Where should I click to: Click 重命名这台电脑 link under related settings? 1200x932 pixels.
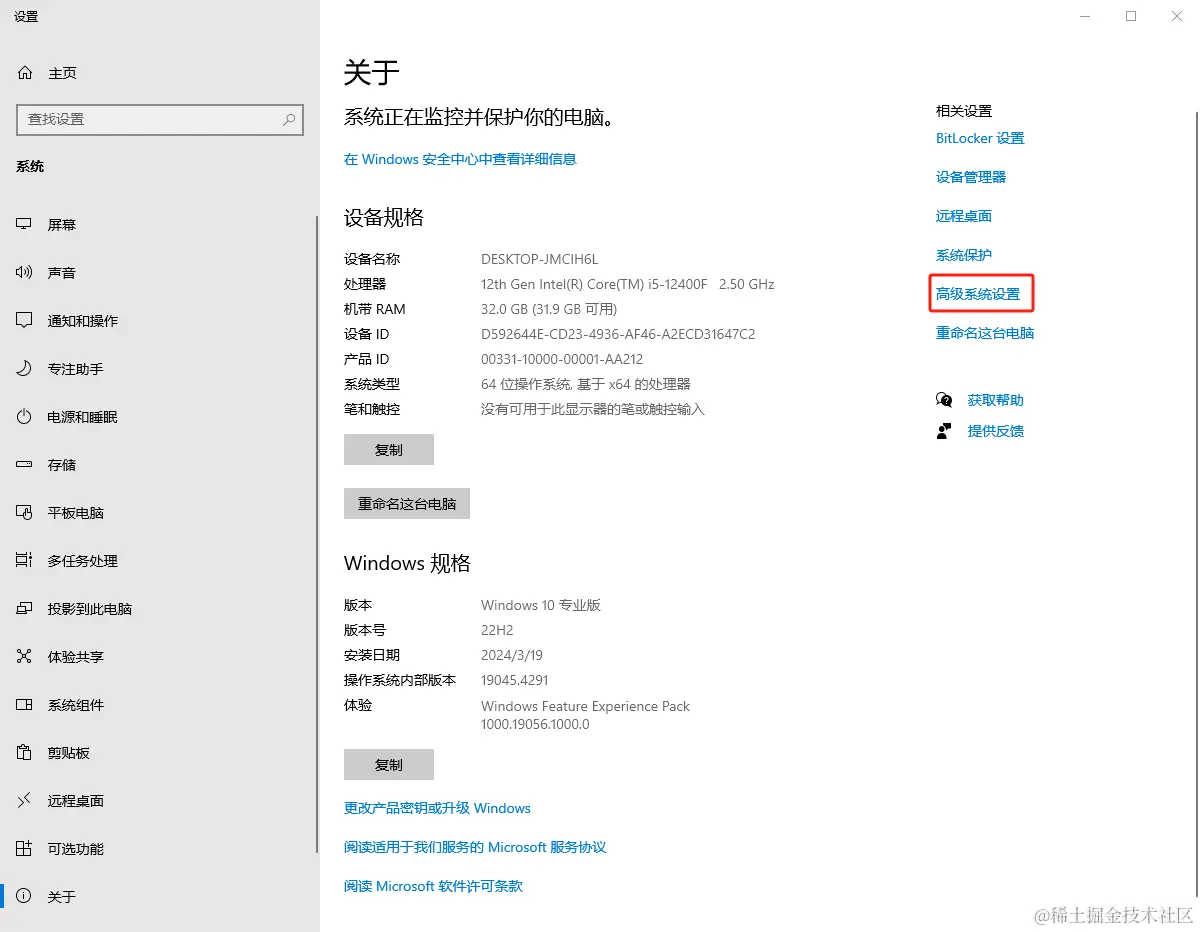[985, 333]
